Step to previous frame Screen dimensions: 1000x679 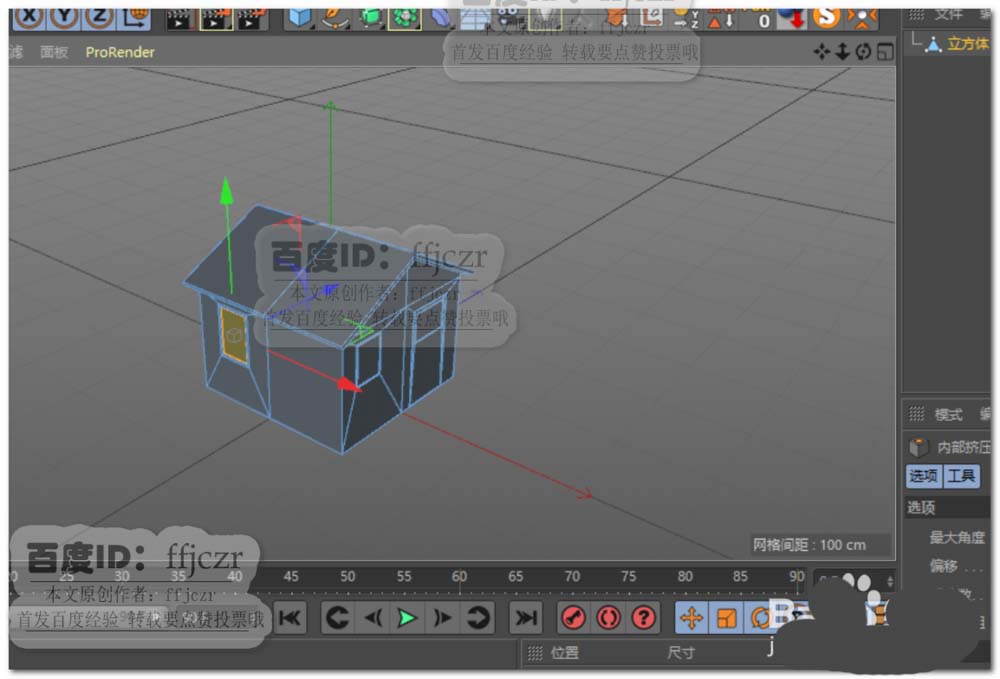372,618
